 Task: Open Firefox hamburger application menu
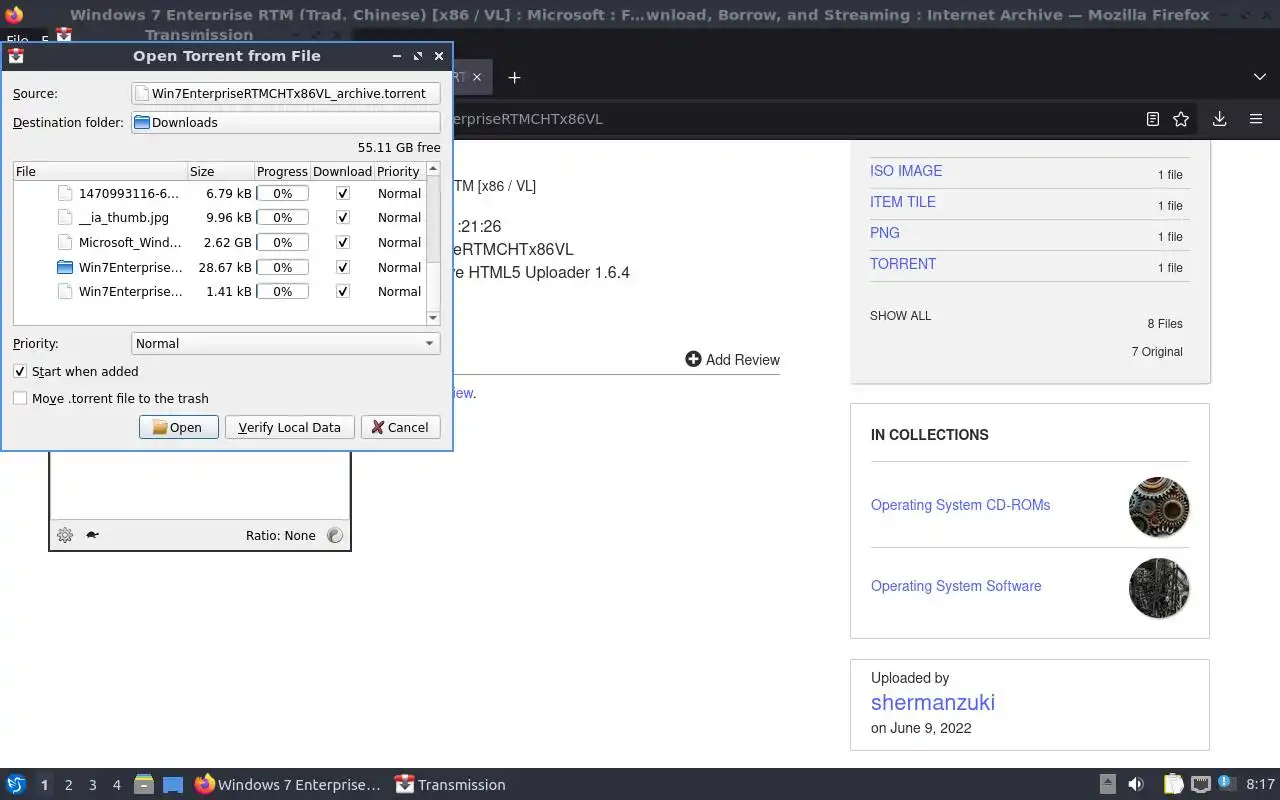click(1256, 119)
